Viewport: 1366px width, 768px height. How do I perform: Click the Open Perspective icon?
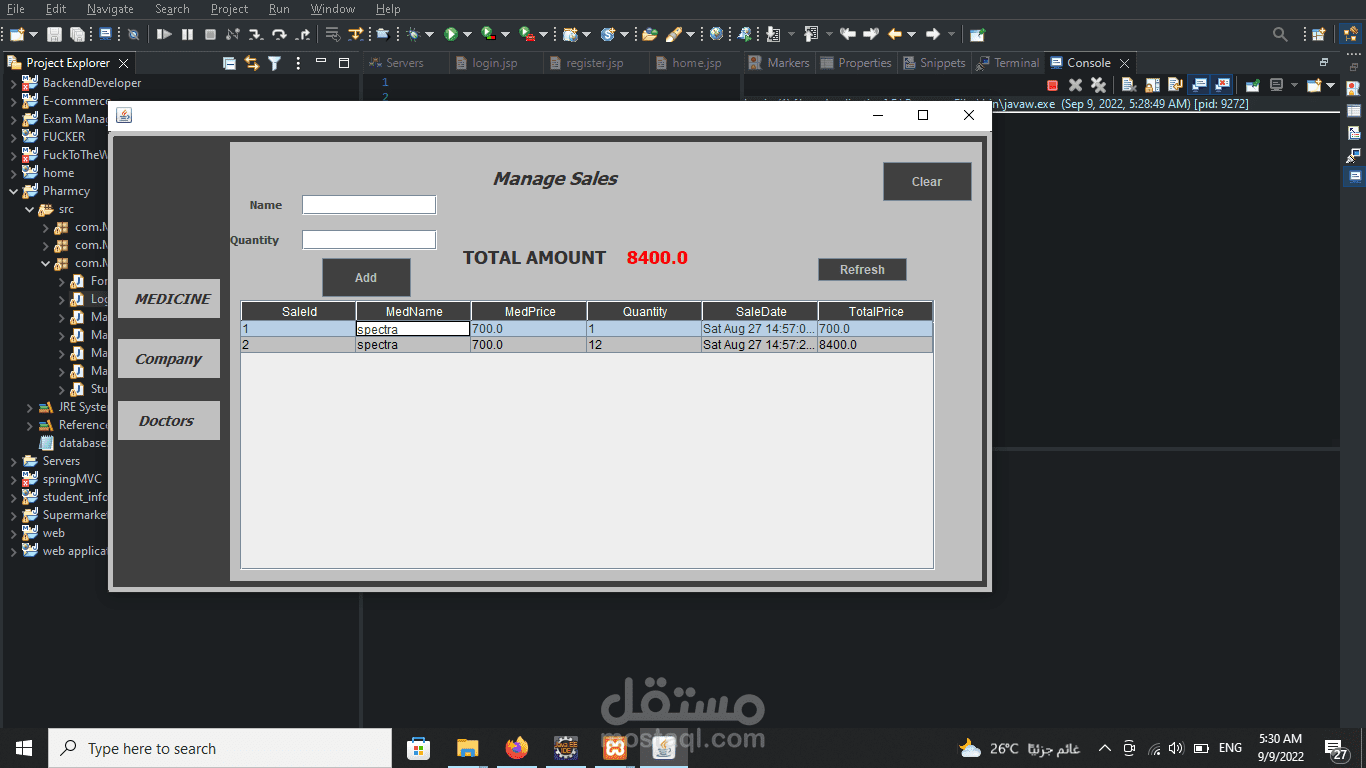pos(1319,34)
